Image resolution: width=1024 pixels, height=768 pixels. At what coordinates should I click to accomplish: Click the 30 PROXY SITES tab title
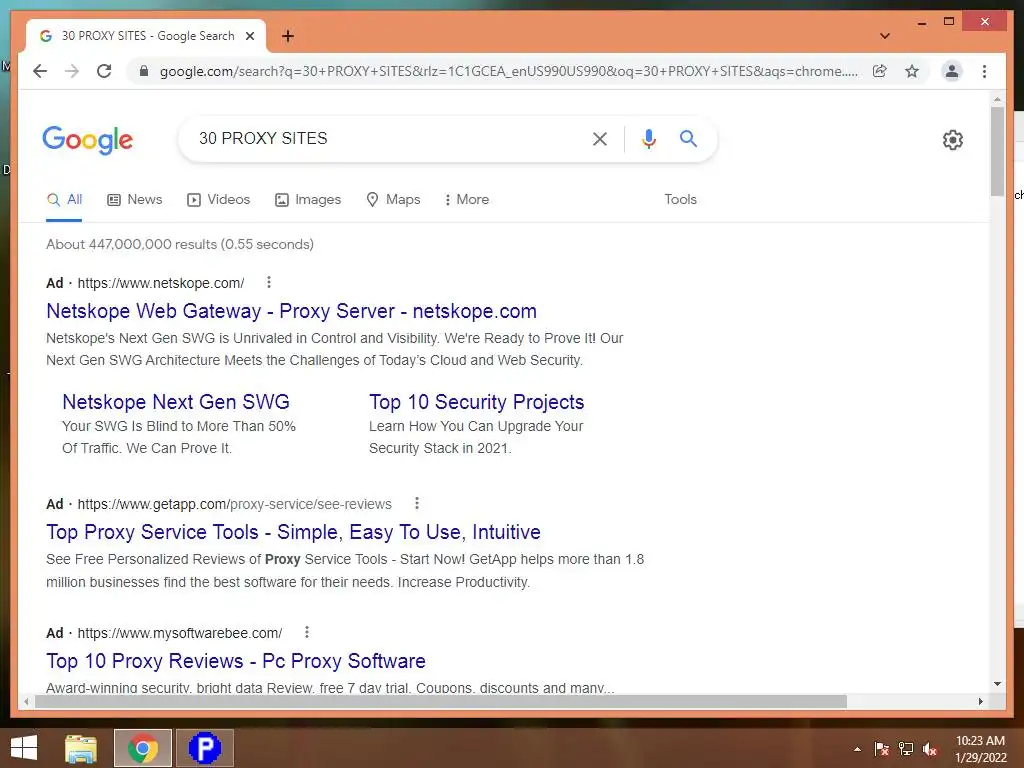click(148, 36)
